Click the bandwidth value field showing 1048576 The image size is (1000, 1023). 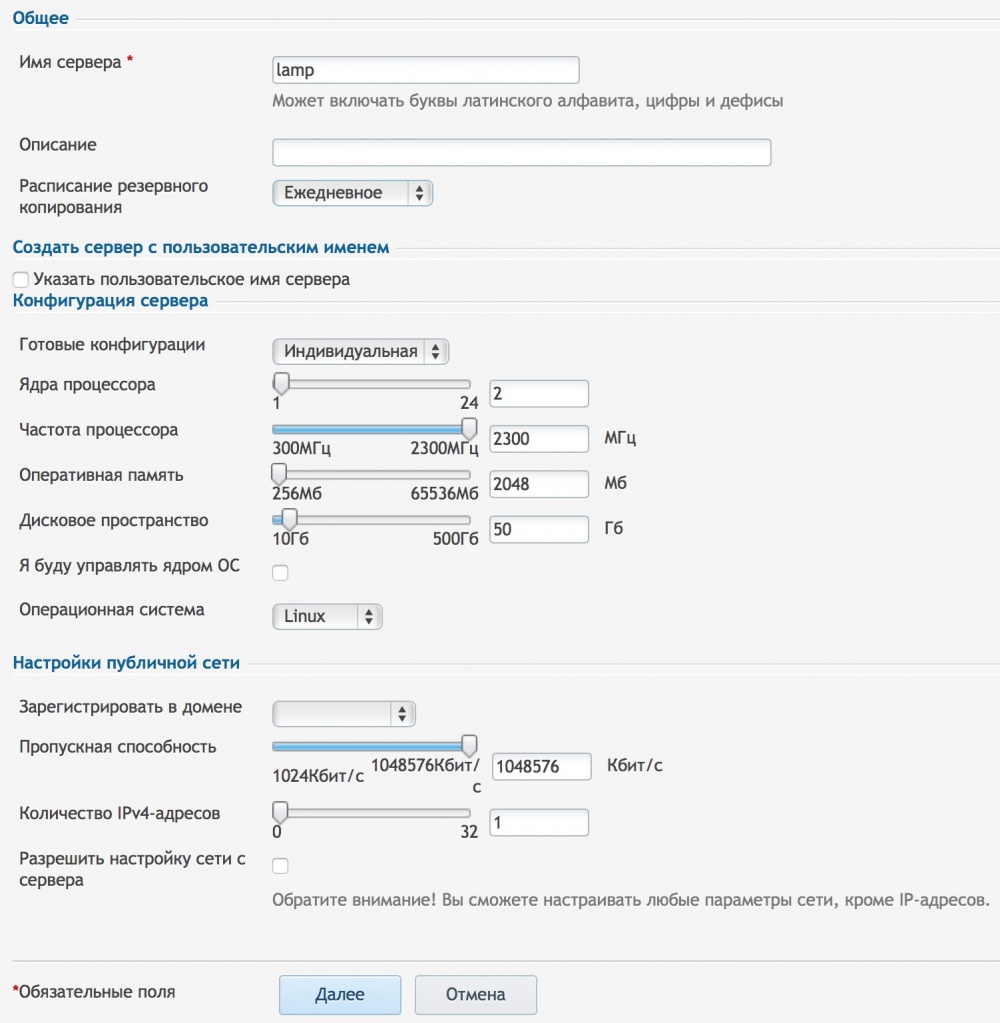541,766
